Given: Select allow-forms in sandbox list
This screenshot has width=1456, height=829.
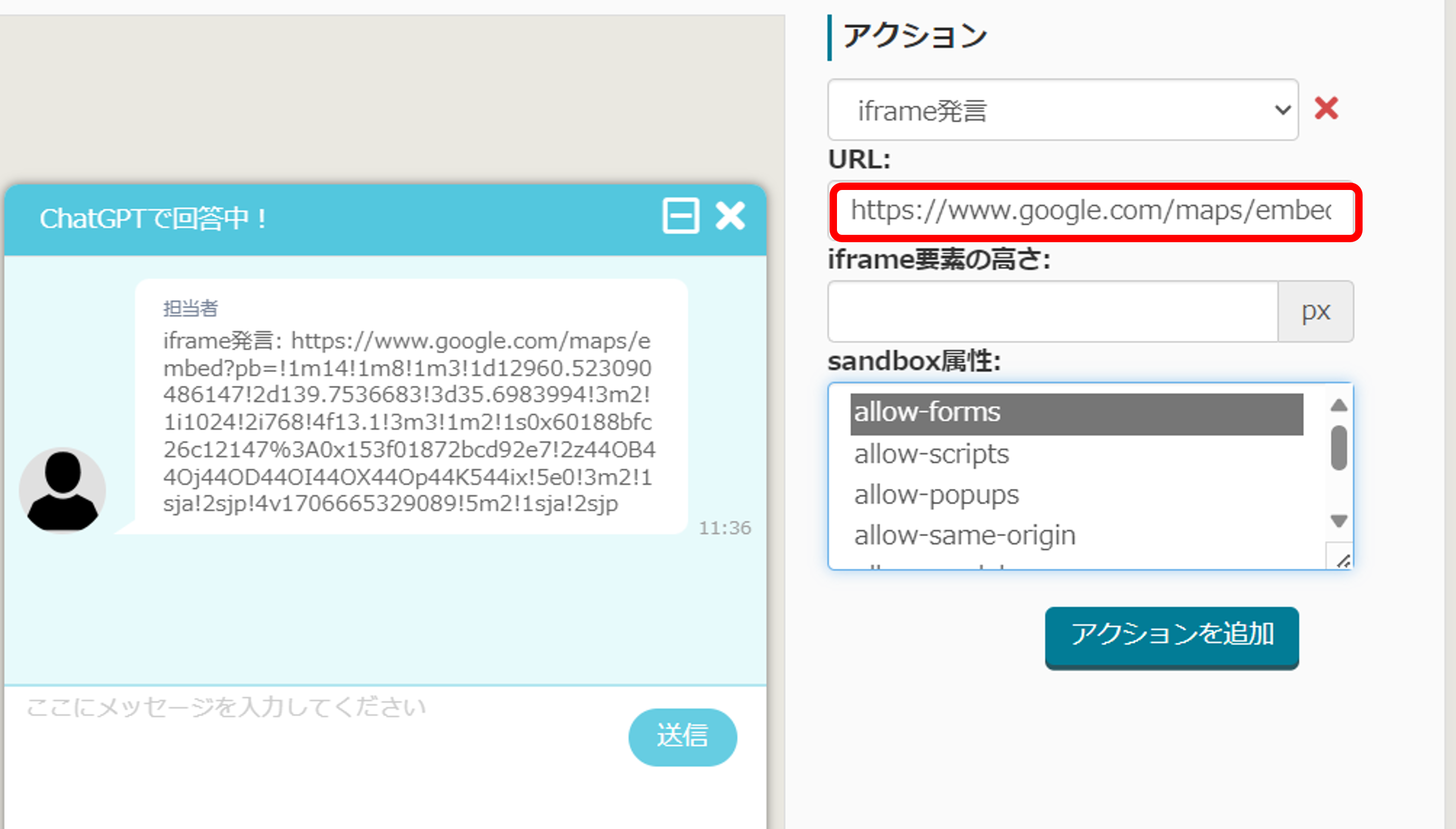Looking at the screenshot, I should tap(1076, 413).
